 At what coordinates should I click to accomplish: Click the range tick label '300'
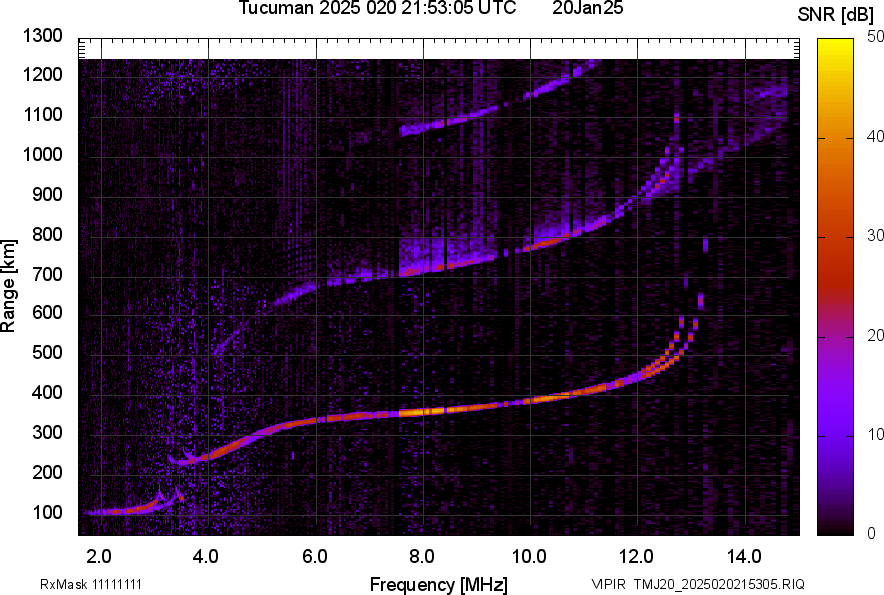click(x=47, y=432)
